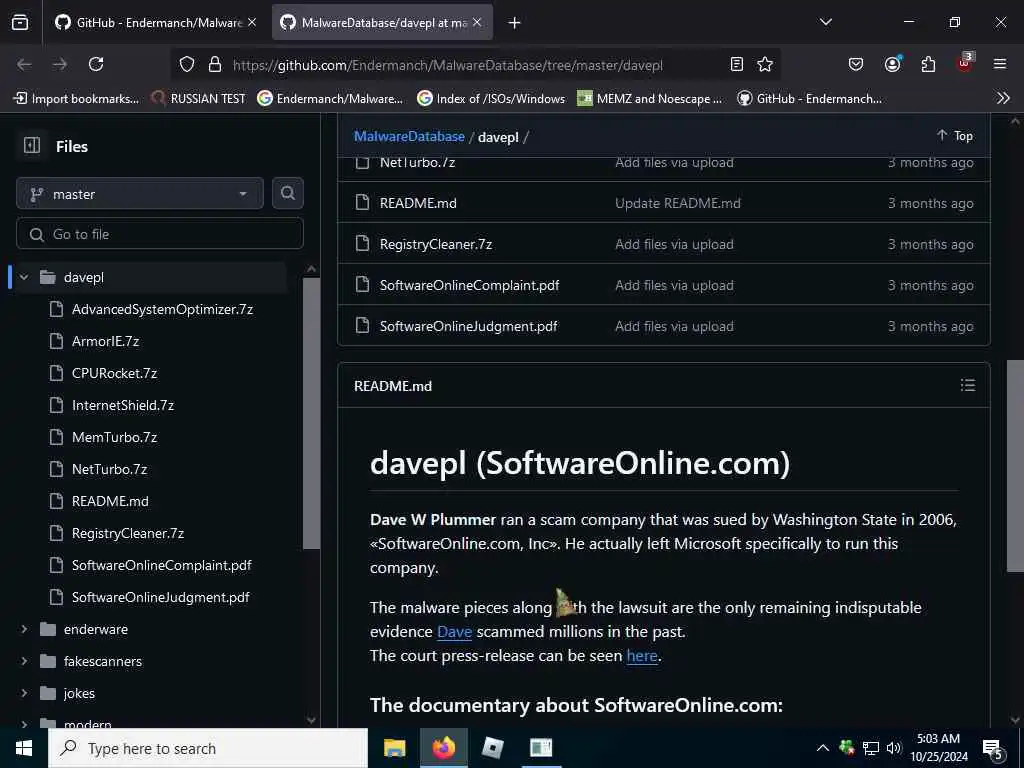Click the Go to file input
Viewport: 1024px width, 768px height.
[160, 234]
